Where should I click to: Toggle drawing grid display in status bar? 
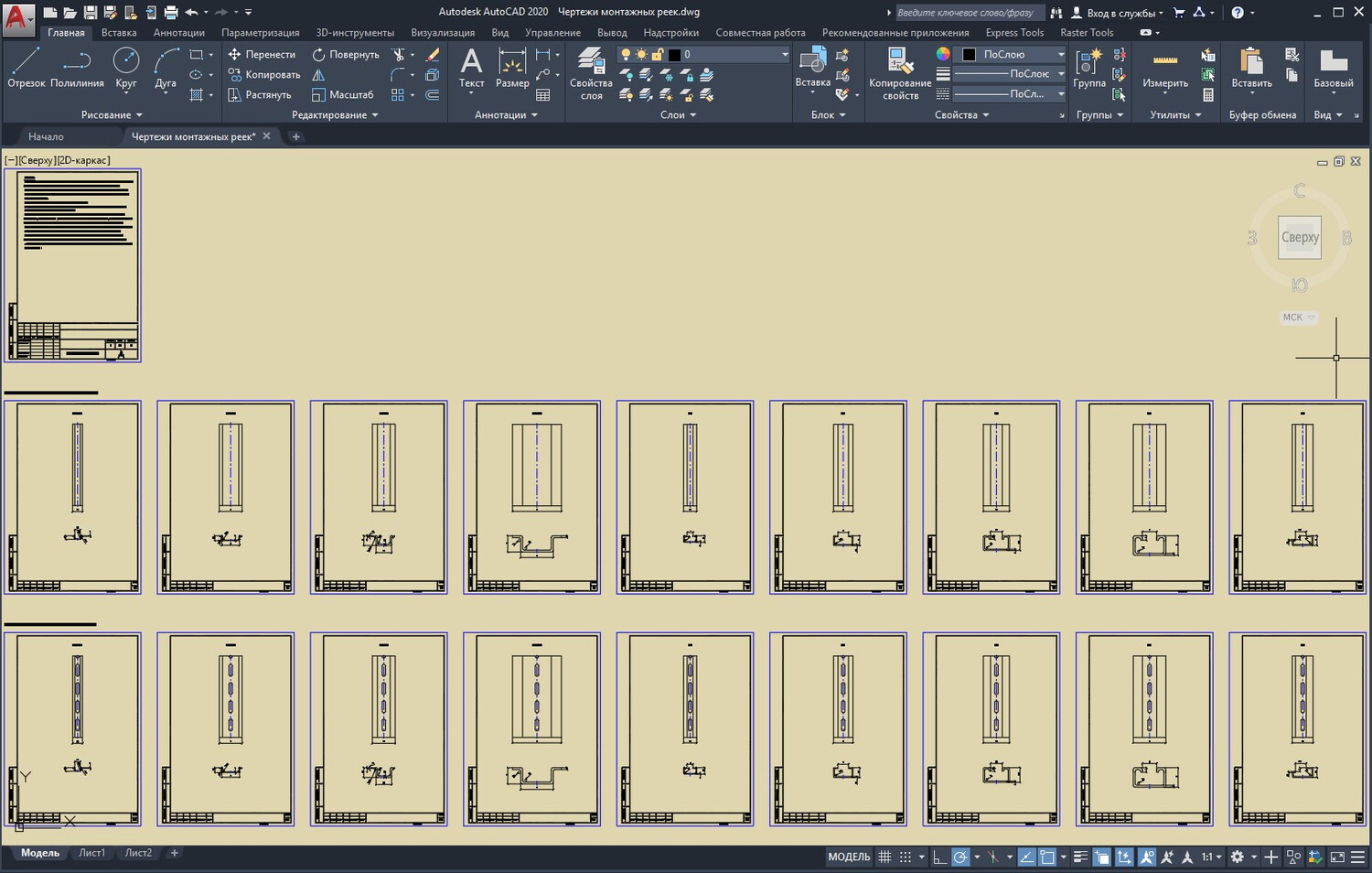point(884,857)
